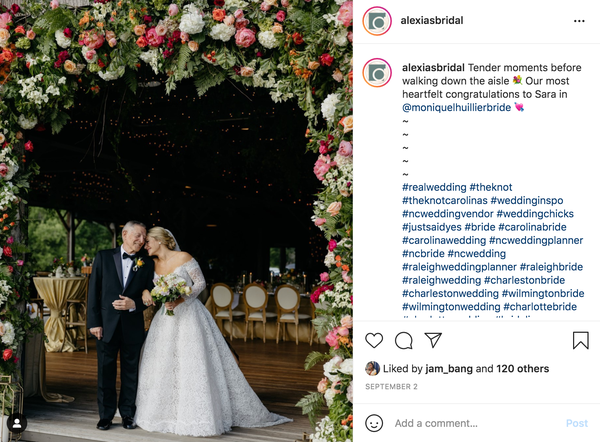
Task: Open the #weddinginspo hashtag
Action: point(527,201)
